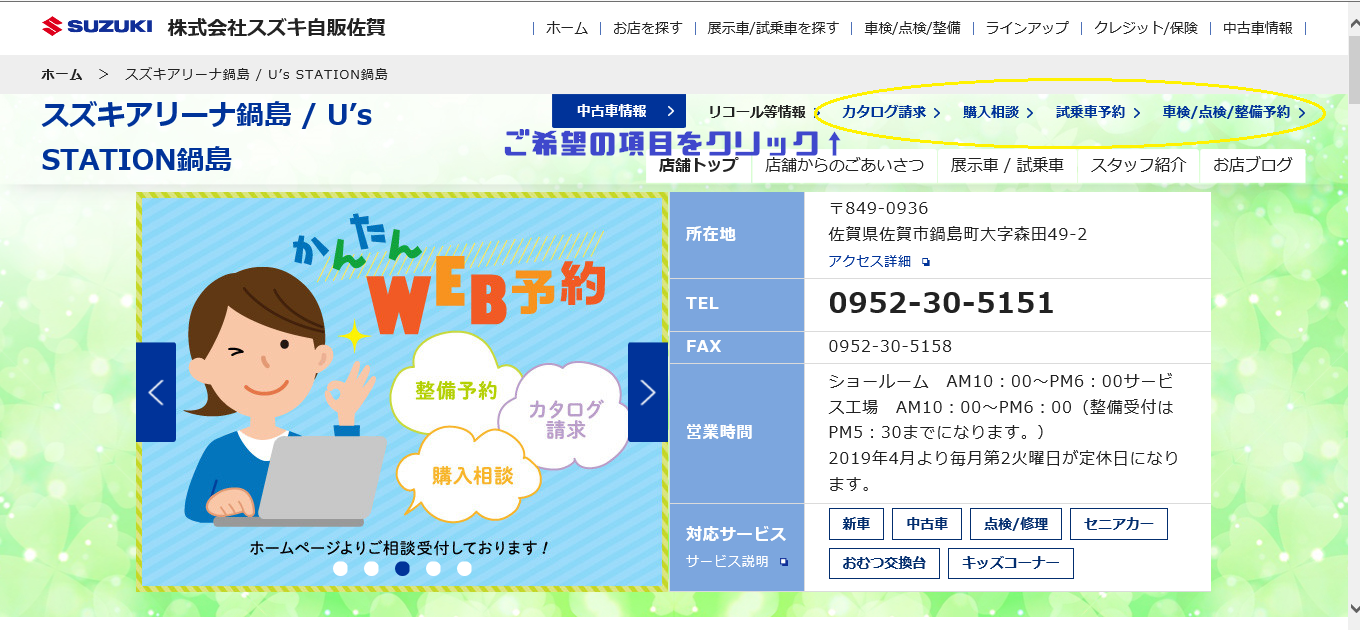The width and height of the screenshot is (1360, 630).
Task: Click the Suzuki logo in the header
Action: [x=97, y=27]
